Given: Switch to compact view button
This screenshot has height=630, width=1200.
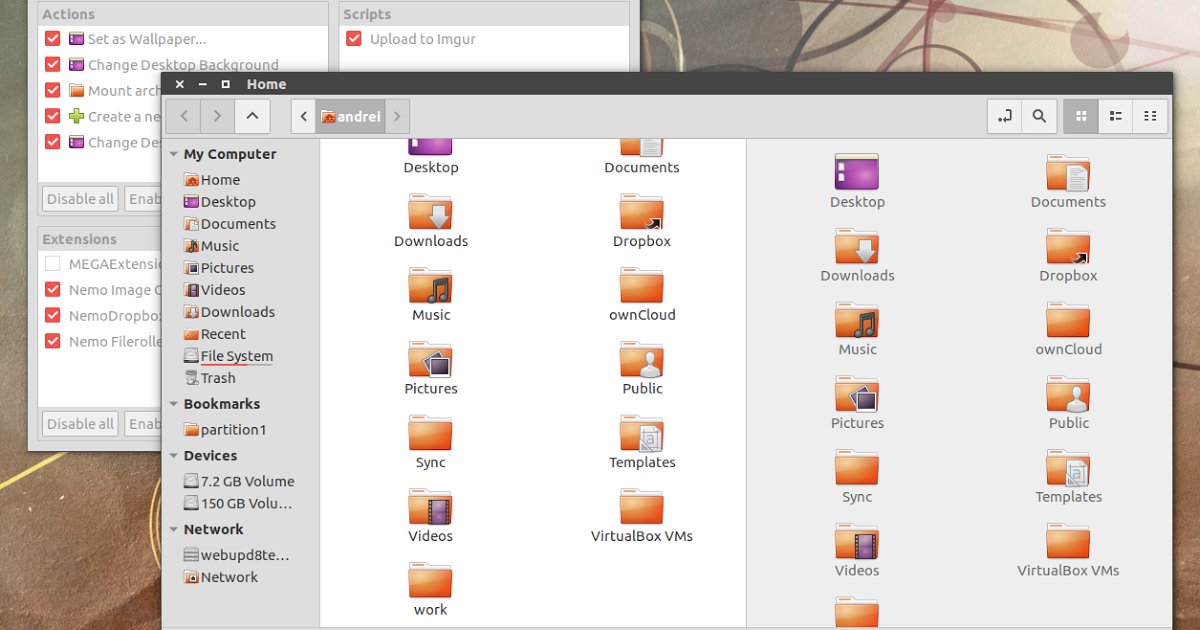Looking at the screenshot, I should (x=1150, y=116).
